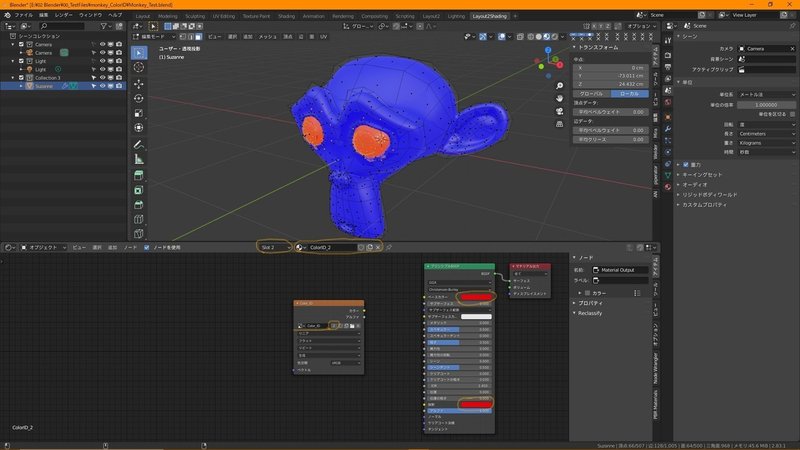Open the メッシュ menu in viewport header
This screenshot has height=450, width=800.
click(x=267, y=37)
